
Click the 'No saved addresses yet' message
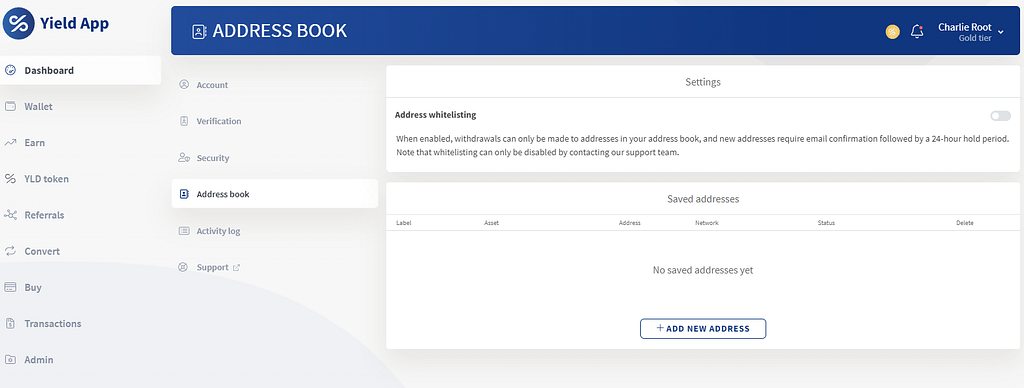703,270
